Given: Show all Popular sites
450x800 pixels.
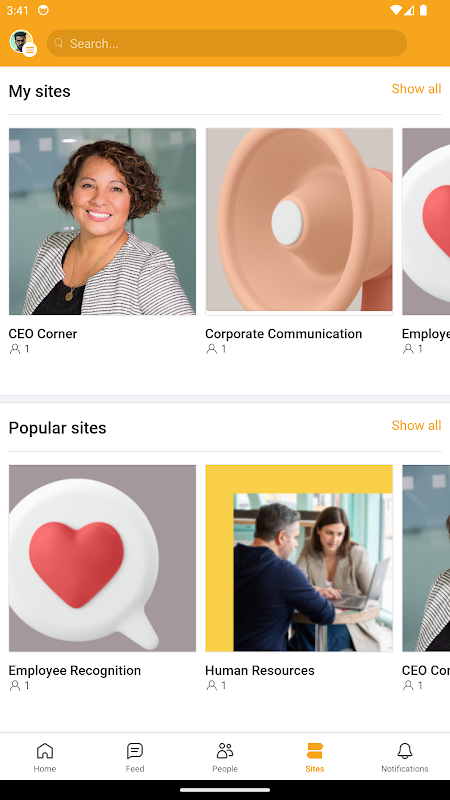Looking at the screenshot, I should 416,426.
